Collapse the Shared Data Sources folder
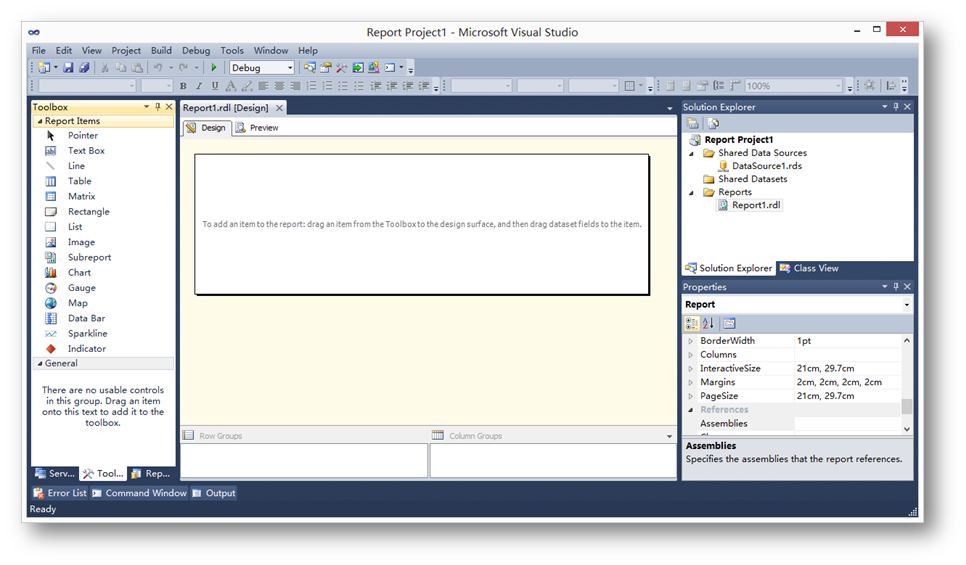 (691, 153)
